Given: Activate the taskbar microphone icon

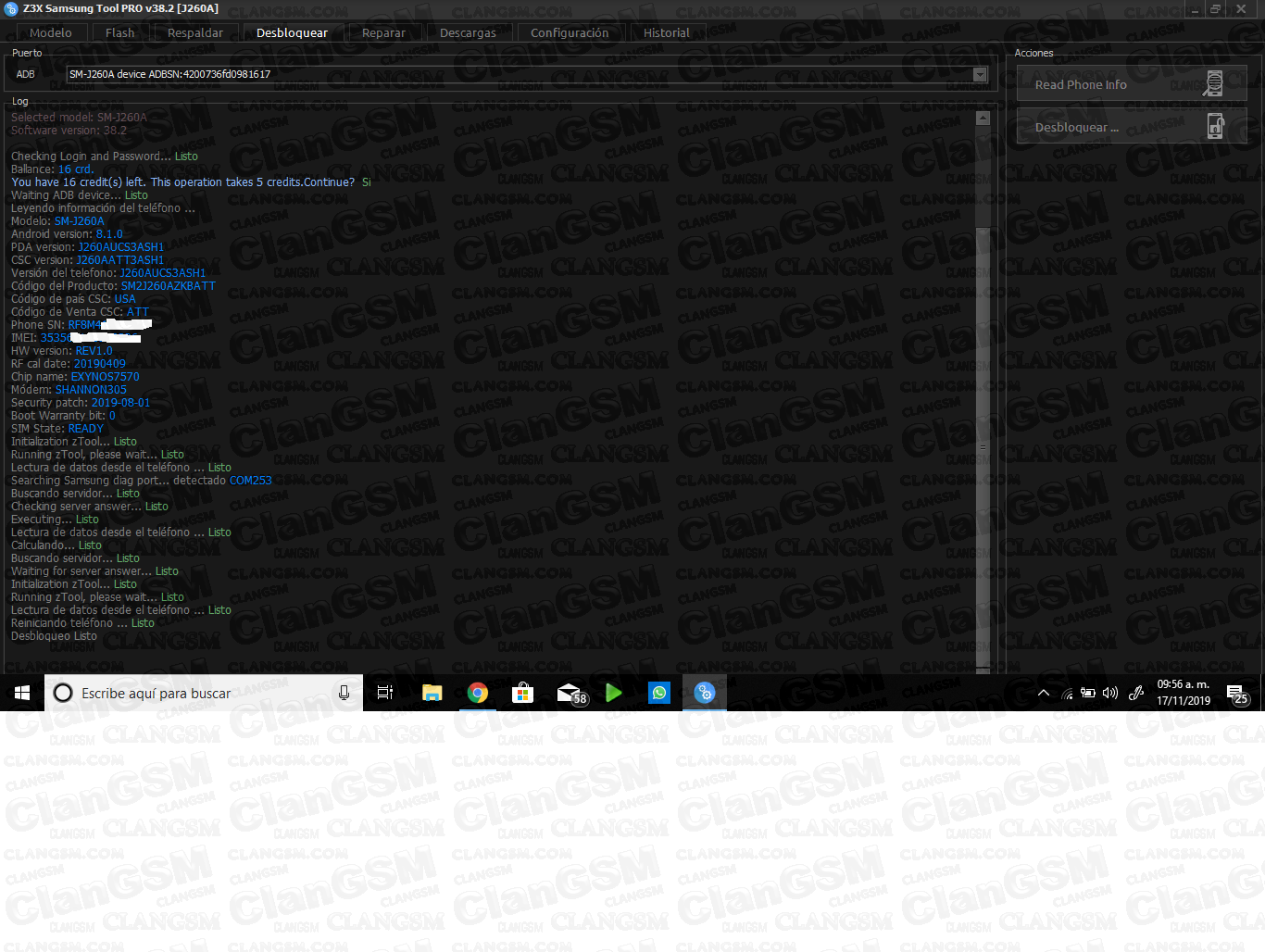Looking at the screenshot, I should [x=344, y=693].
